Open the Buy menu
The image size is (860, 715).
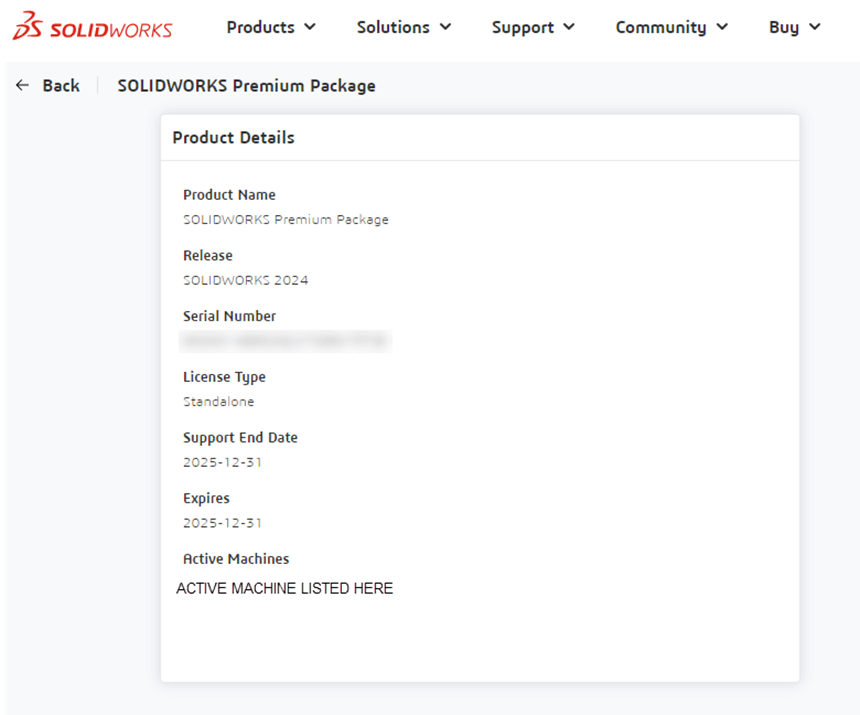point(784,27)
